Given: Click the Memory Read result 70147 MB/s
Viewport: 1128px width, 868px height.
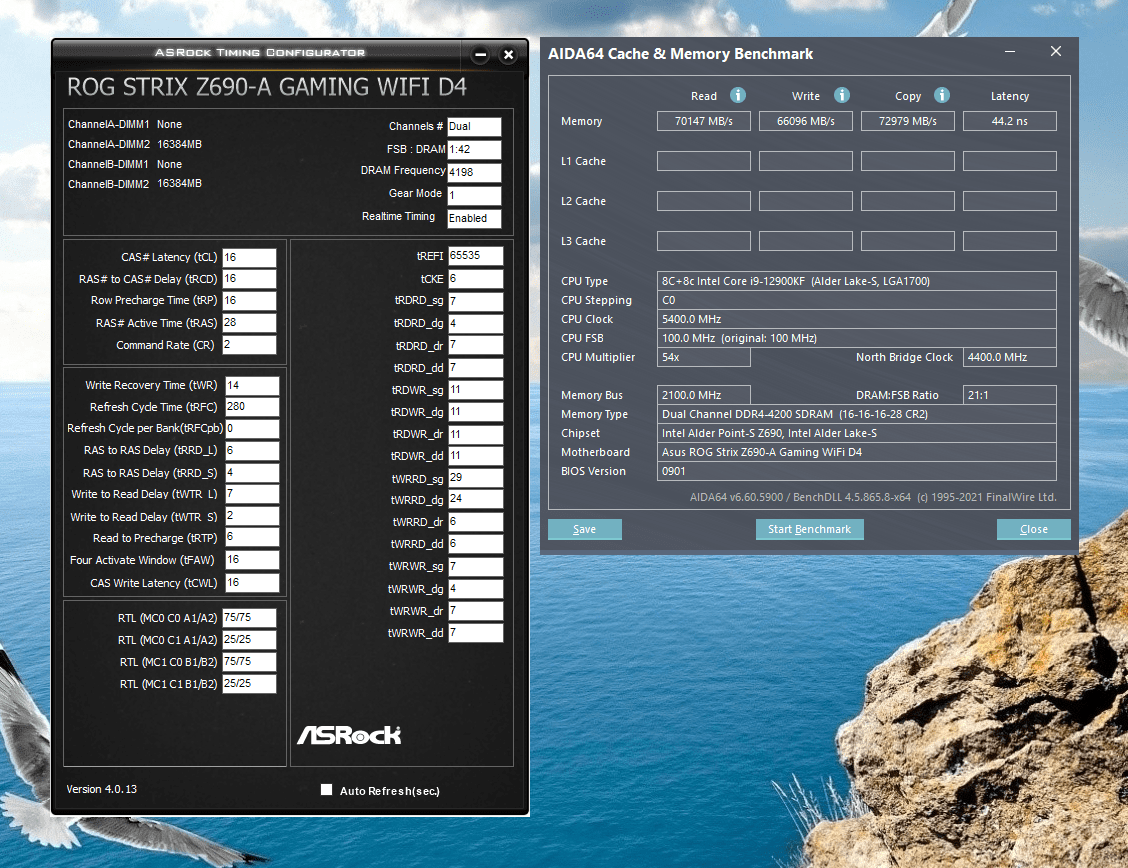Looking at the screenshot, I should [704, 121].
